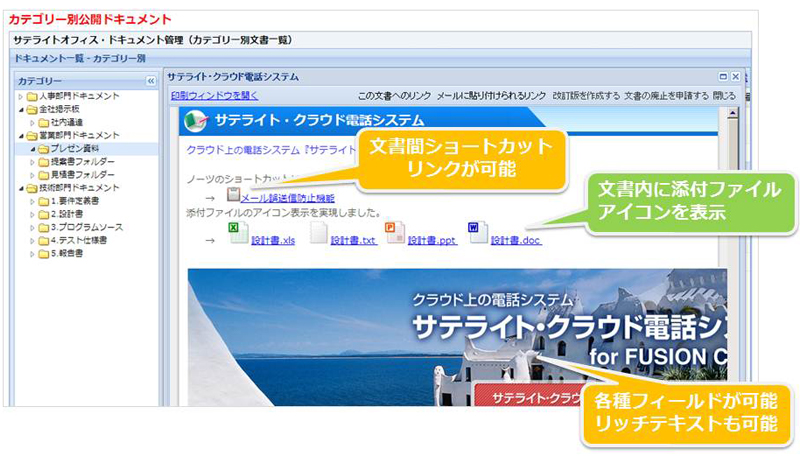Viewport: 800px width, 463px height.
Task: Open the 印刷ウィンドウを開く link
Action: point(214,96)
